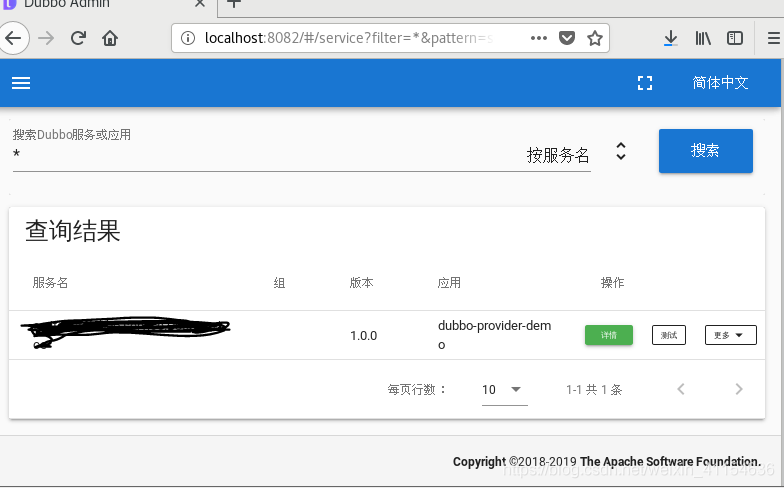Toggle the Dubbo Admin navigation drawer
The width and height of the screenshot is (784, 488).
click(21, 83)
